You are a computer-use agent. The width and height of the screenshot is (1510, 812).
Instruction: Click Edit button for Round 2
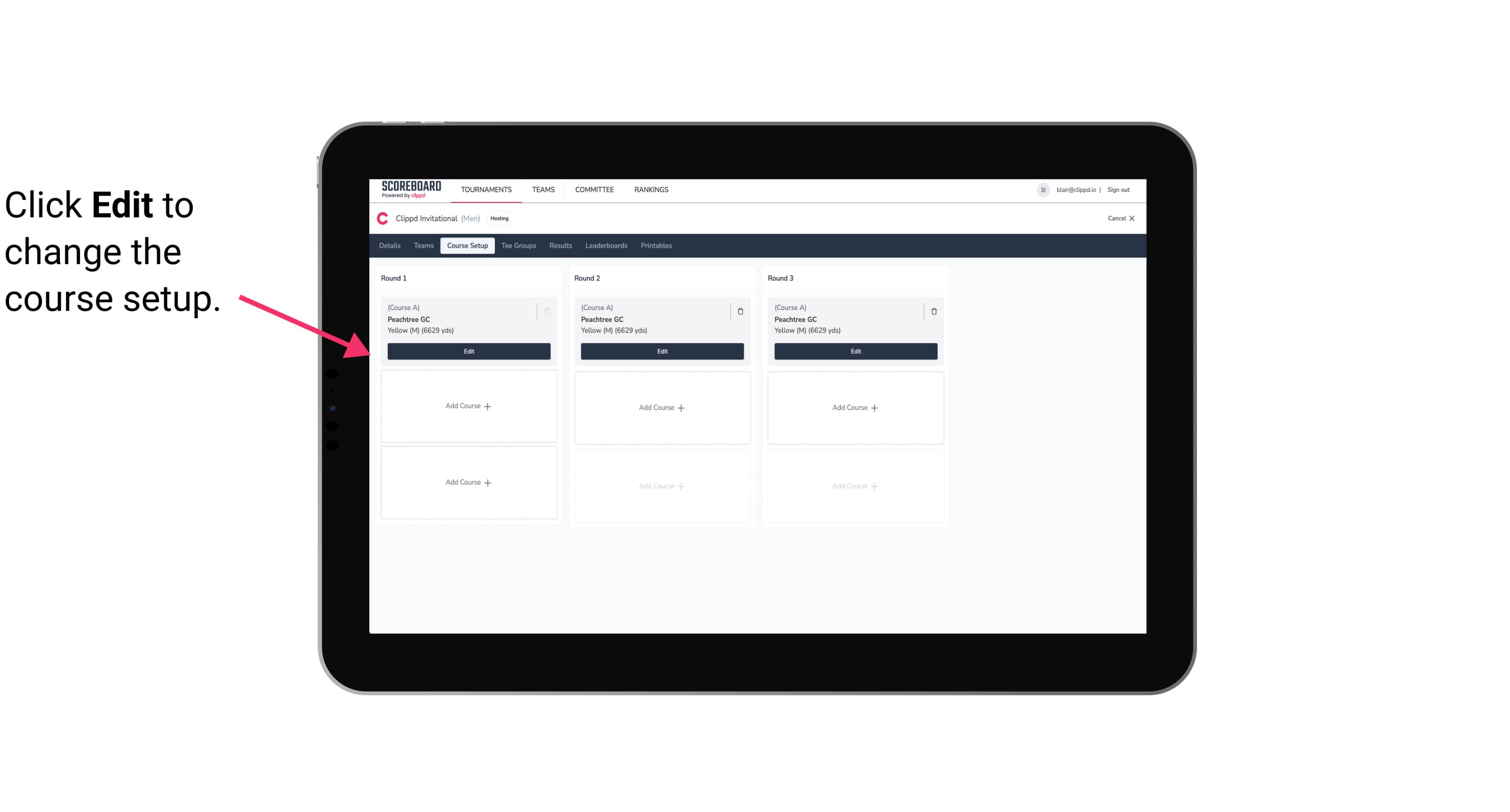tap(662, 350)
